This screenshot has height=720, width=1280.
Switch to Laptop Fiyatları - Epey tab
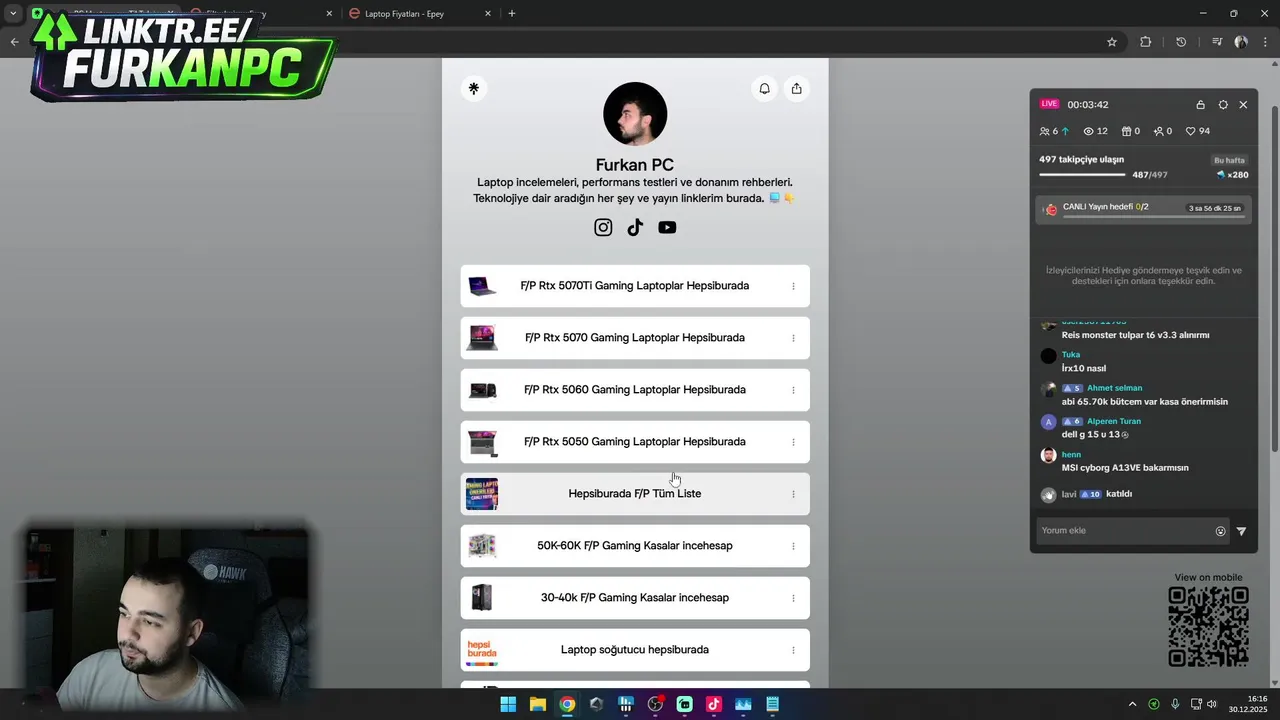click(419, 14)
